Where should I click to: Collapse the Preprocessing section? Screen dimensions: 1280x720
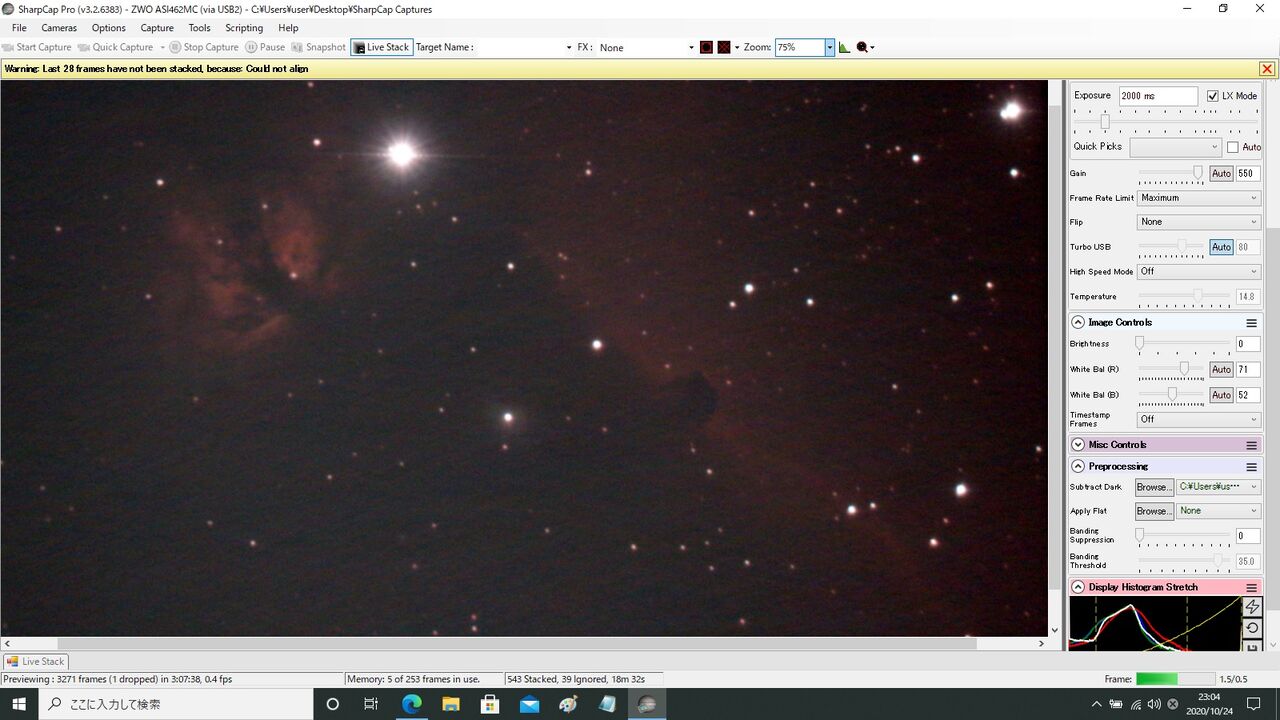point(1078,467)
